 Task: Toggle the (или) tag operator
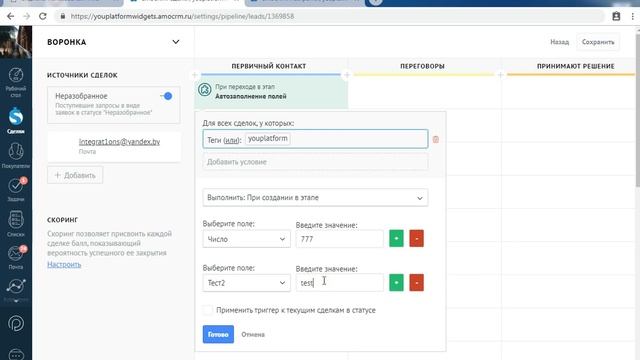pos(232,140)
